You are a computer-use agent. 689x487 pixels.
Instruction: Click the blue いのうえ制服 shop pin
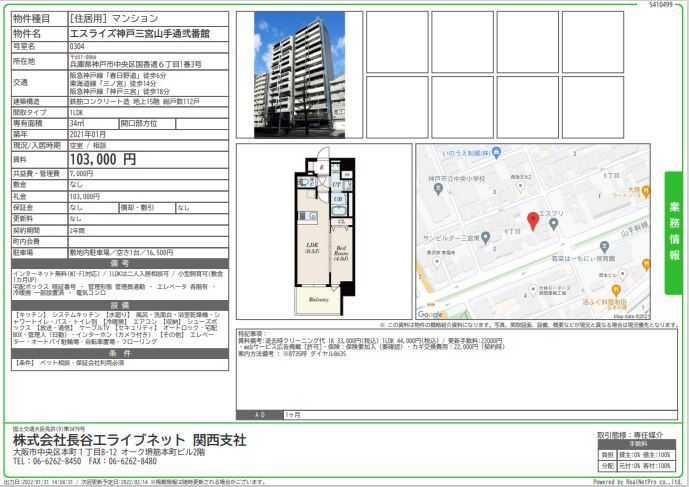(x=497, y=153)
